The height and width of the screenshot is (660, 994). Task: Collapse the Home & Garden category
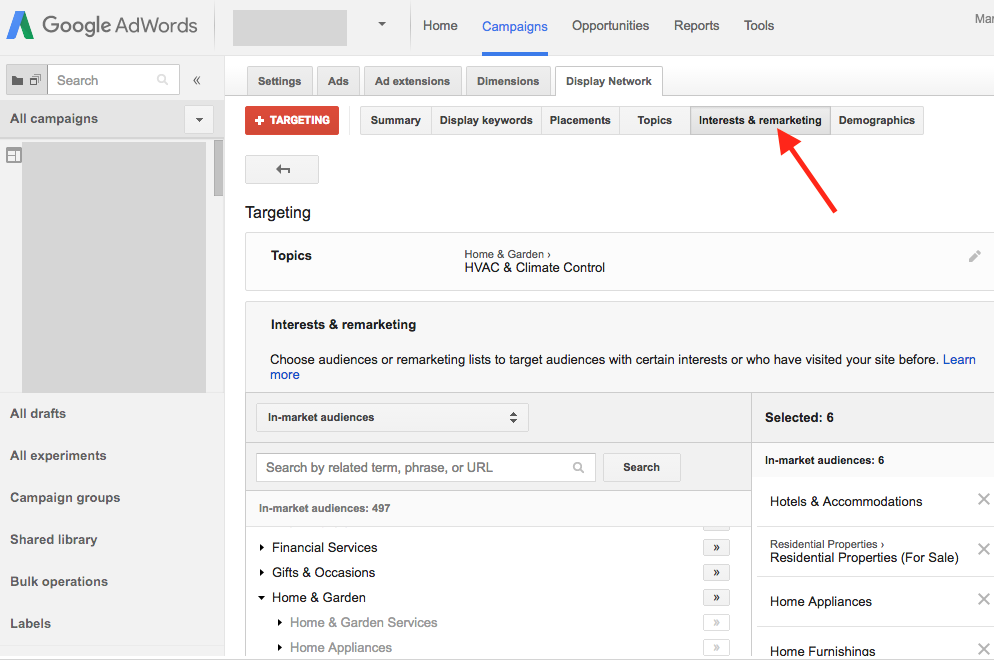coord(262,598)
